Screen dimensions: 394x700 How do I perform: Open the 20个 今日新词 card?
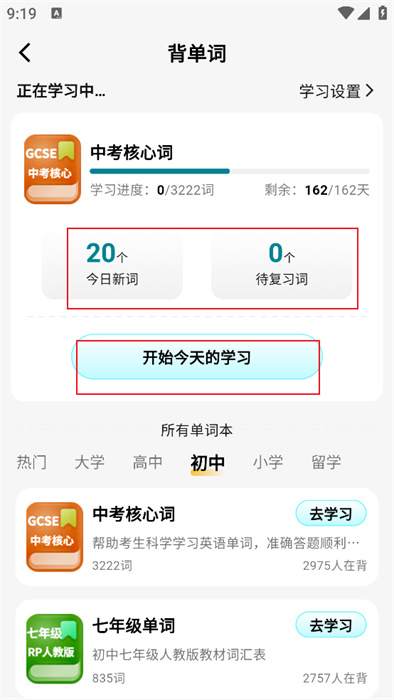click(112, 266)
